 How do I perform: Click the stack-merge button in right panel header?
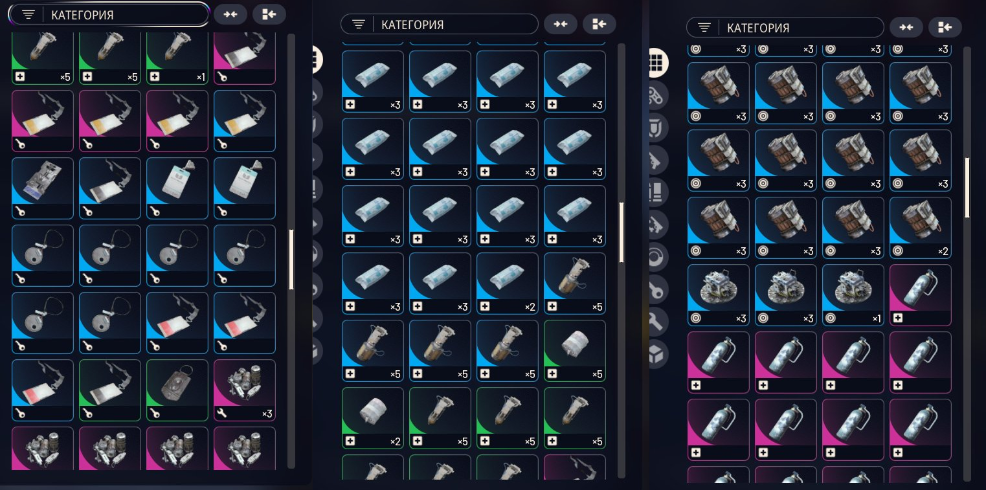[x=944, y=28]
